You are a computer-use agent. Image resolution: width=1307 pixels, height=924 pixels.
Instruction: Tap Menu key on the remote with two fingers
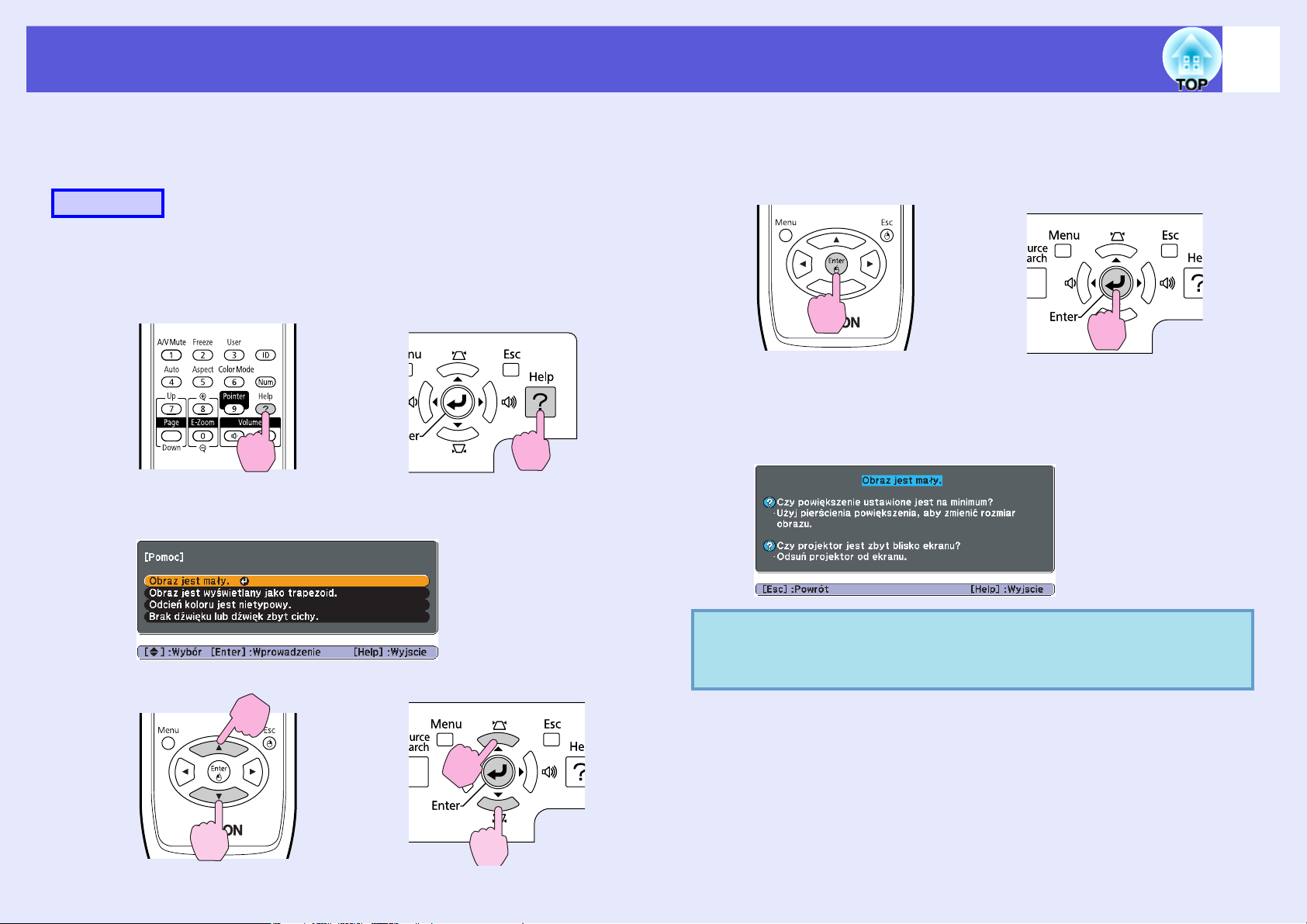[168, 743]
